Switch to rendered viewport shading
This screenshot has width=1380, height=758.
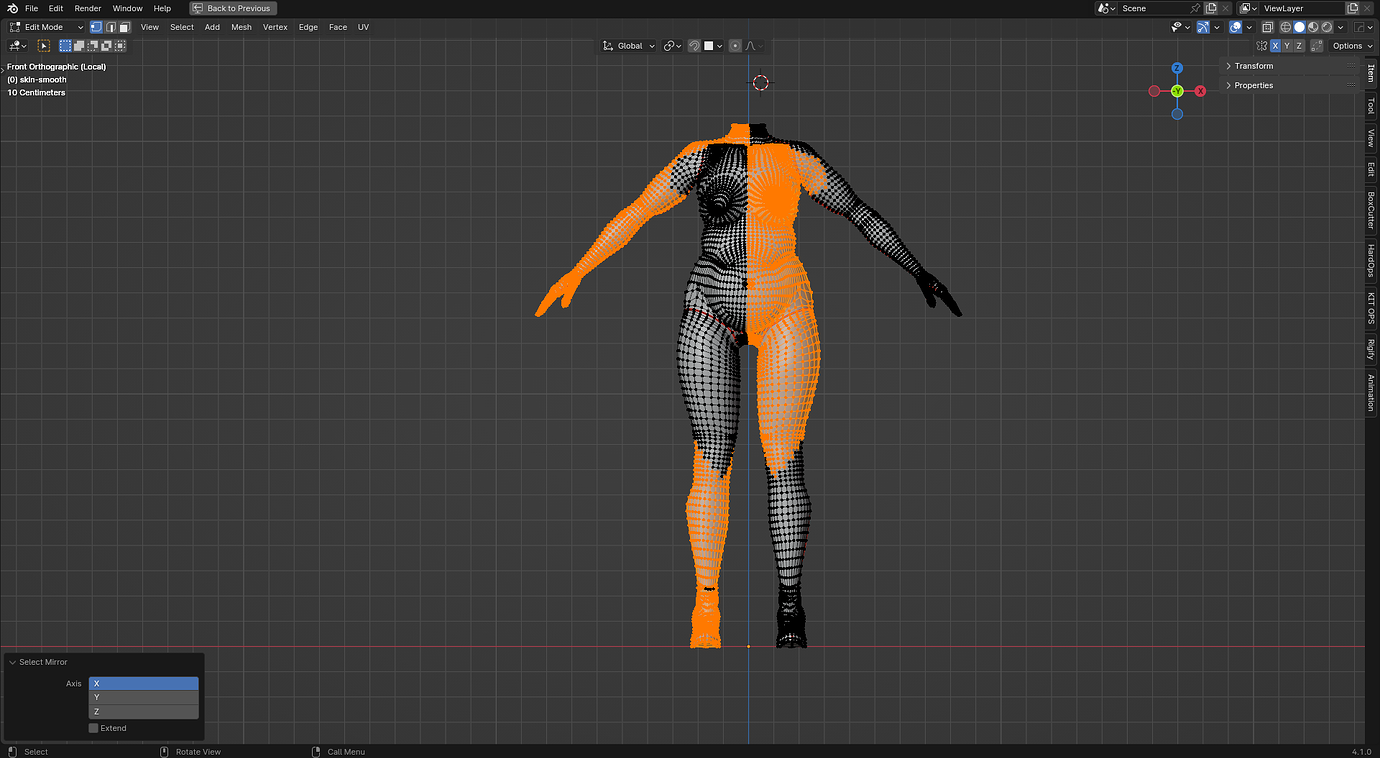point(1327,27)
